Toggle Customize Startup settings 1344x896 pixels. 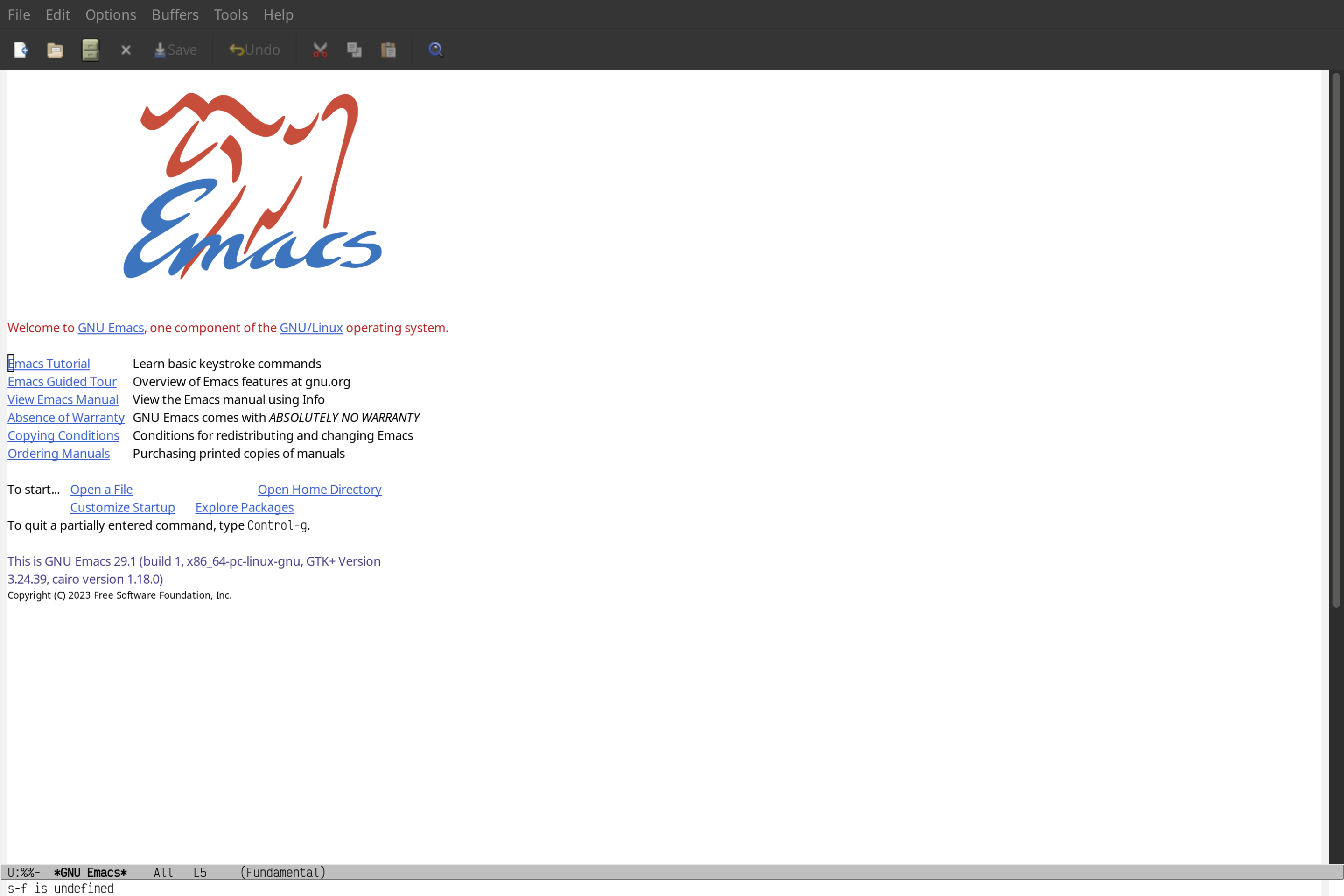122,507
